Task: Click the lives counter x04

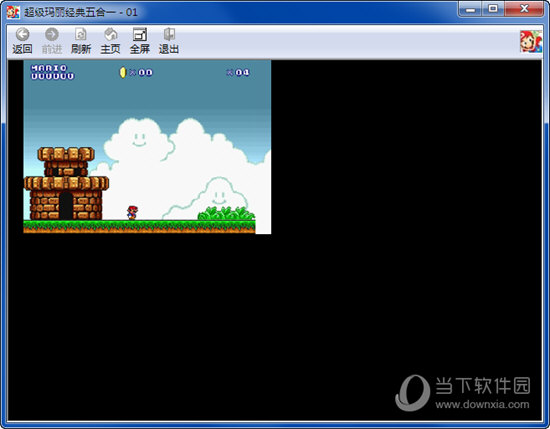Action: pyautogui.click(x=238, y=73)
